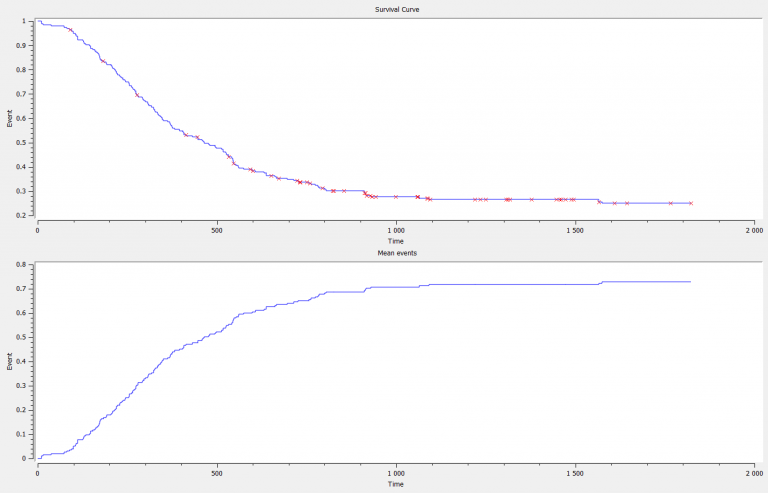Select the 2 000 tick label on Mean events x-axis
The height and width of the screenshot is (493, 768).
pos(753,472)
